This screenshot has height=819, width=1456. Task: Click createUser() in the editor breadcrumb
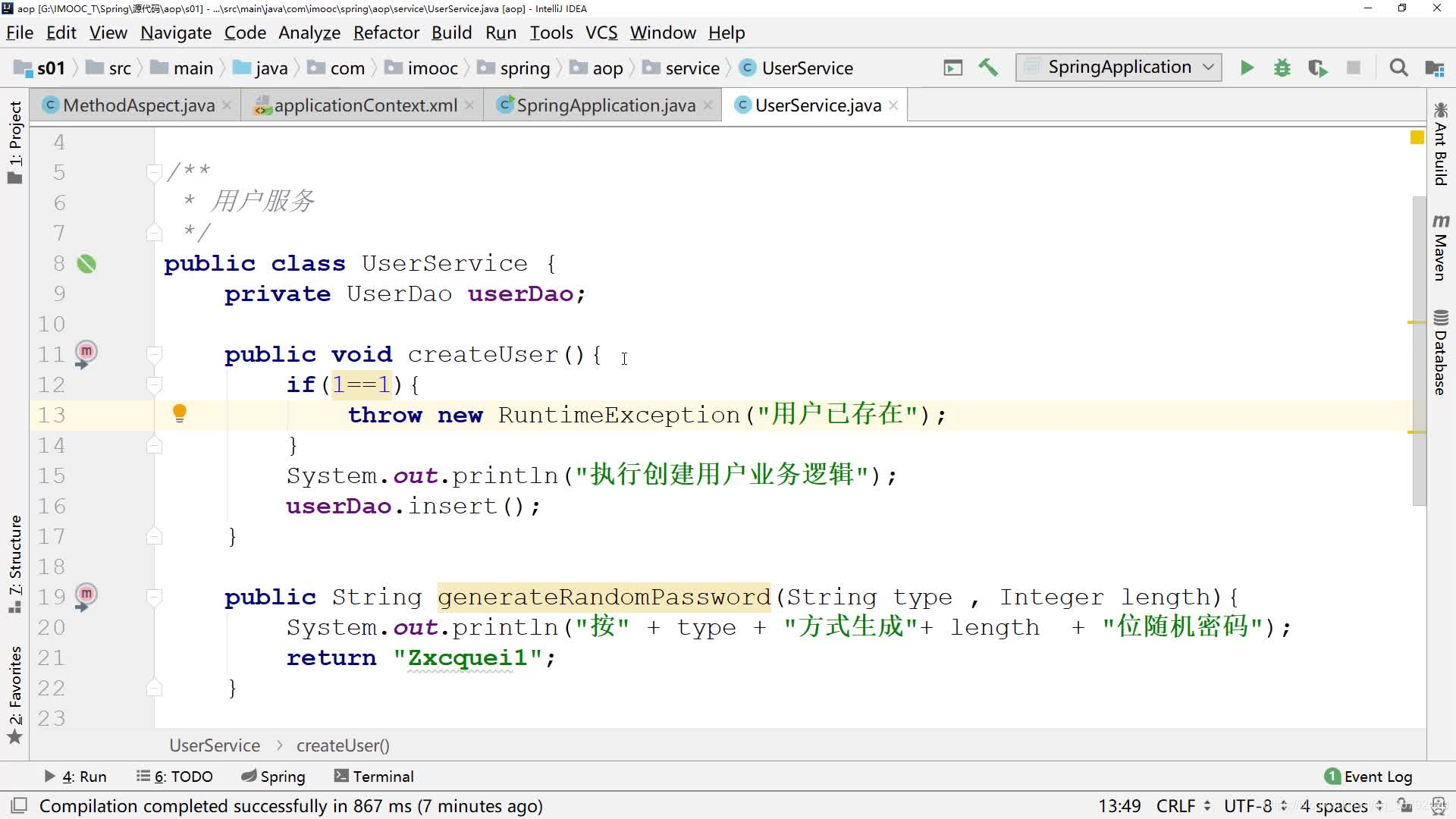[x=343, y=745]
